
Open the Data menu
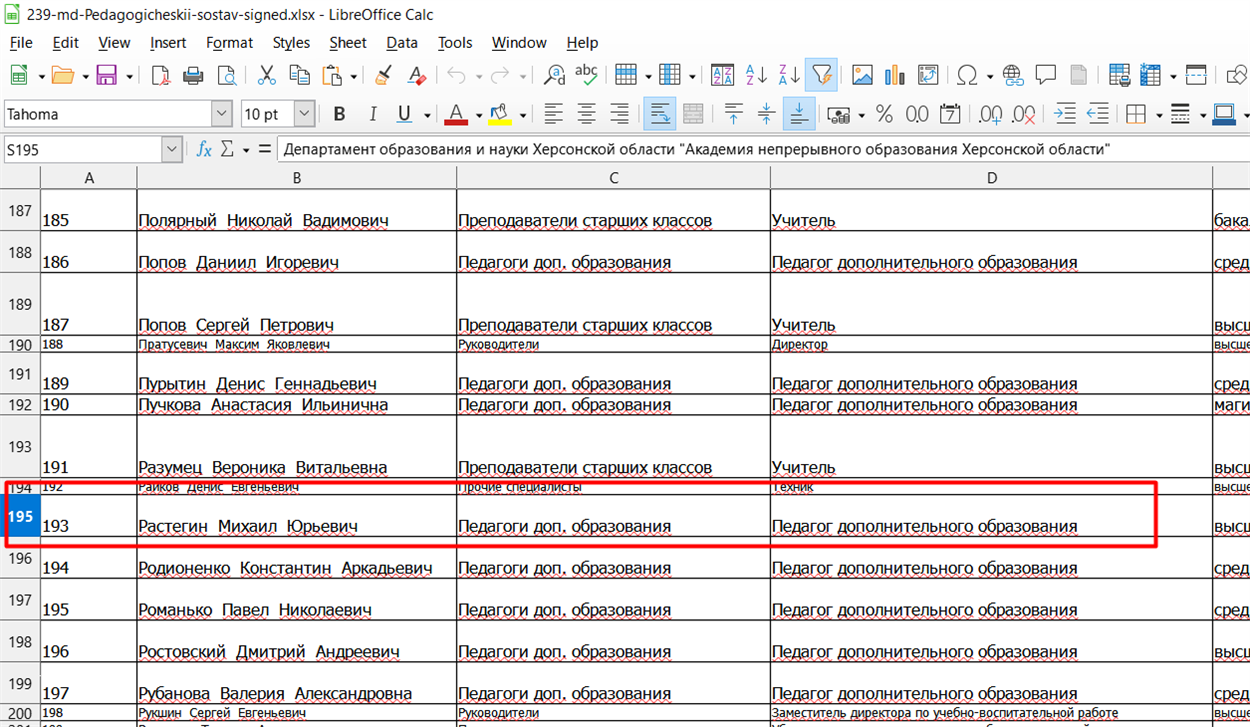402,43
